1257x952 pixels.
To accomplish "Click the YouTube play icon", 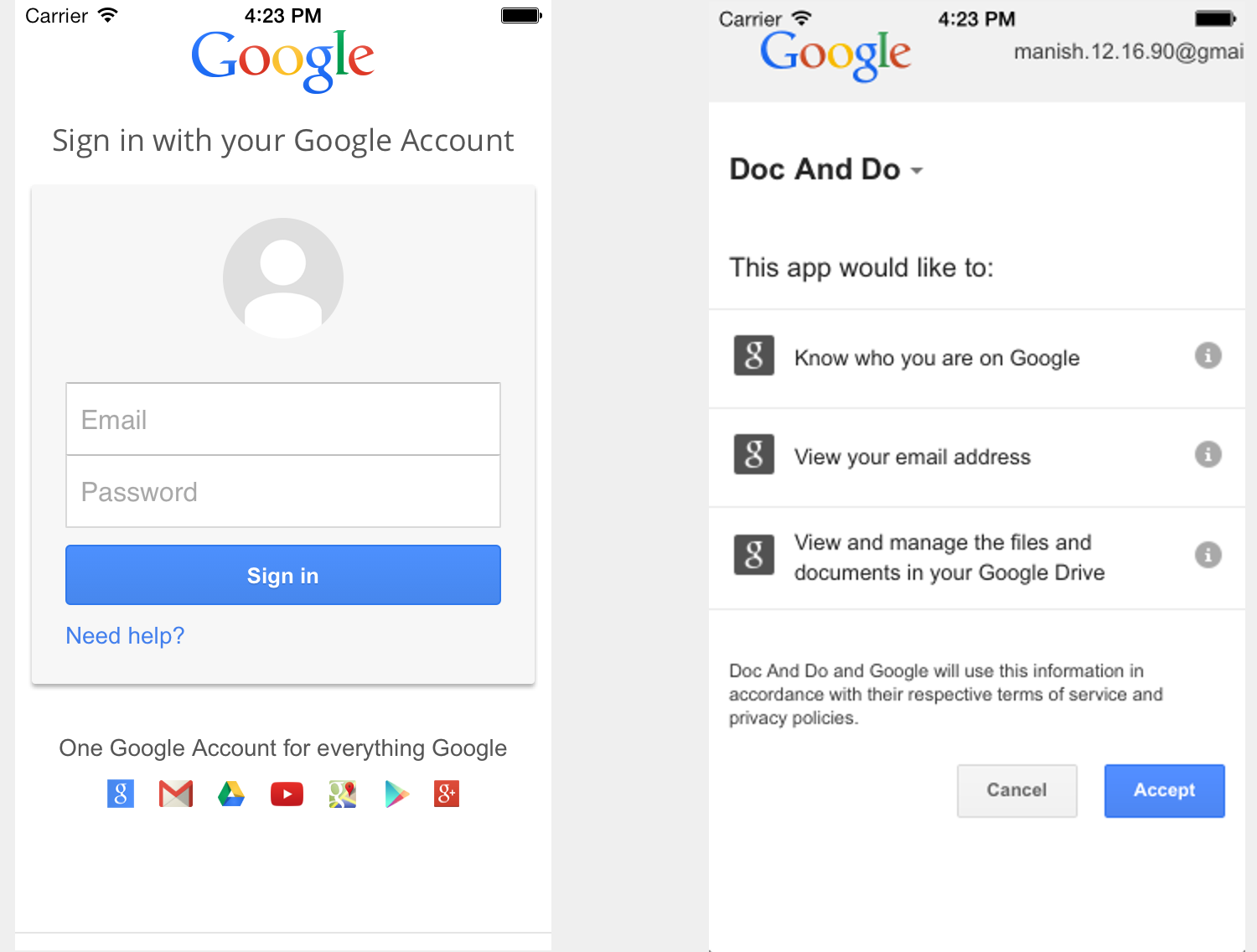I will click(287, 794).
